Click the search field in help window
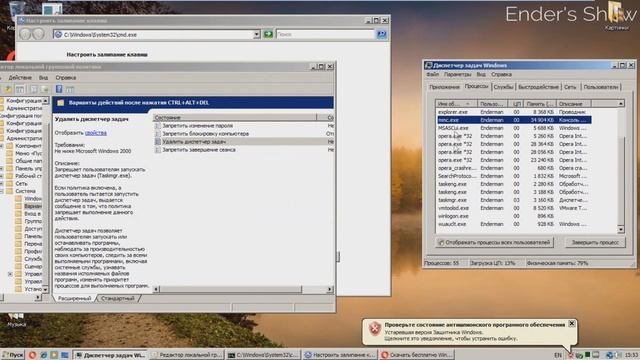This screenshot has width=640, height=360. pos(325,35)
